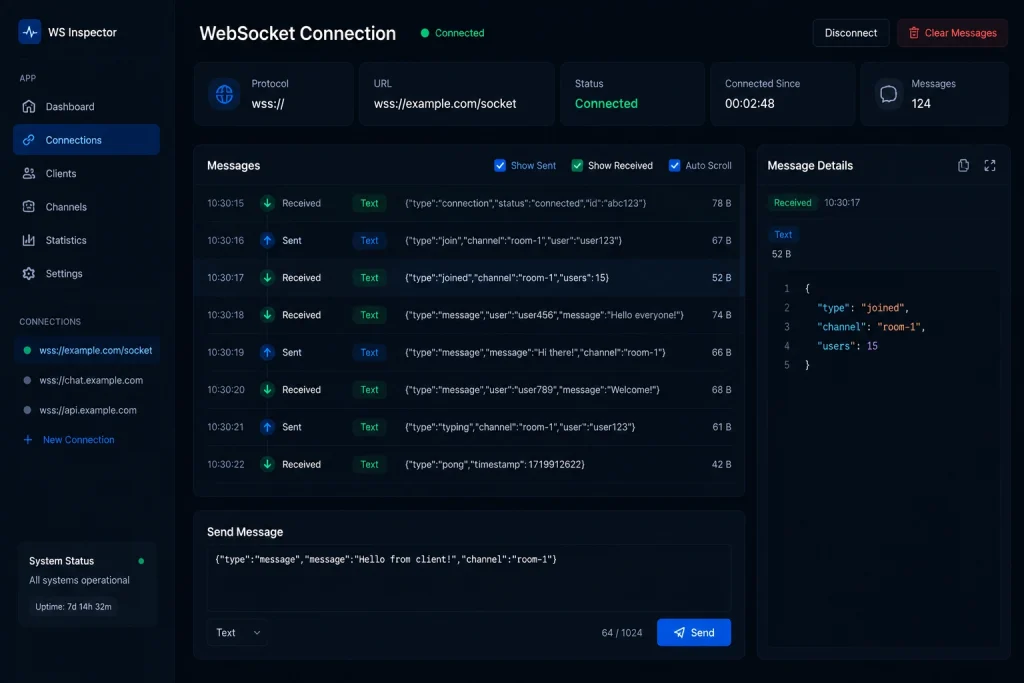
Task: Click received arrow icon at 10:30:22
Action: 267,464
